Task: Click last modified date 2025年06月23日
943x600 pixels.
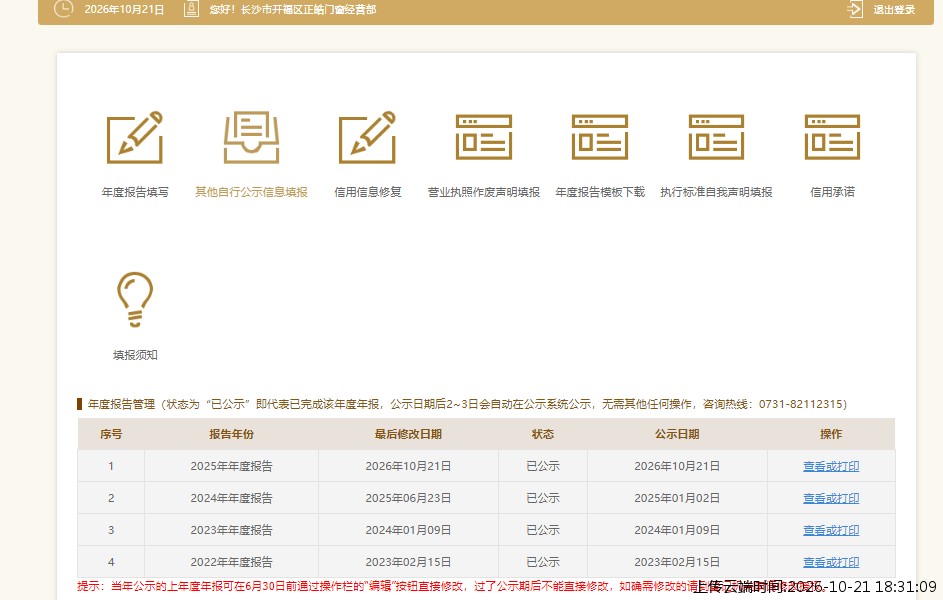Action: tap(408, 498)
